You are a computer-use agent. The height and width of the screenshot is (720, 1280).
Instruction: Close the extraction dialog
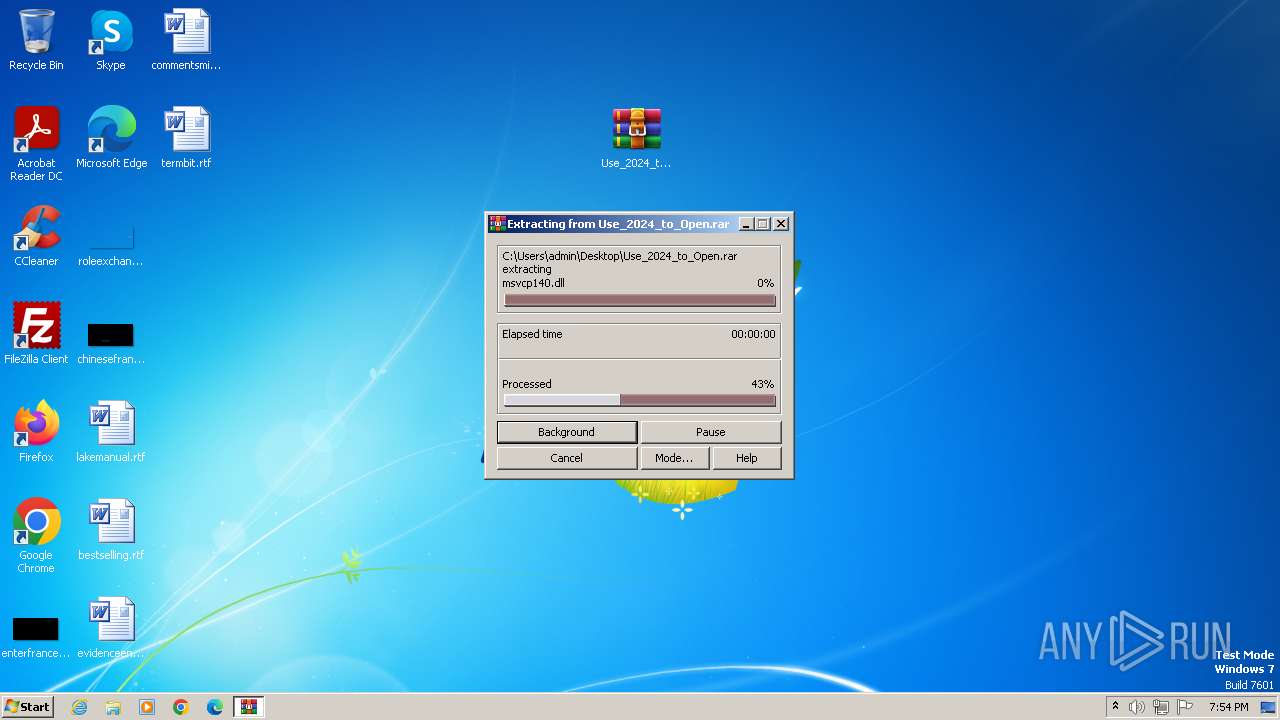pos(781,224)
